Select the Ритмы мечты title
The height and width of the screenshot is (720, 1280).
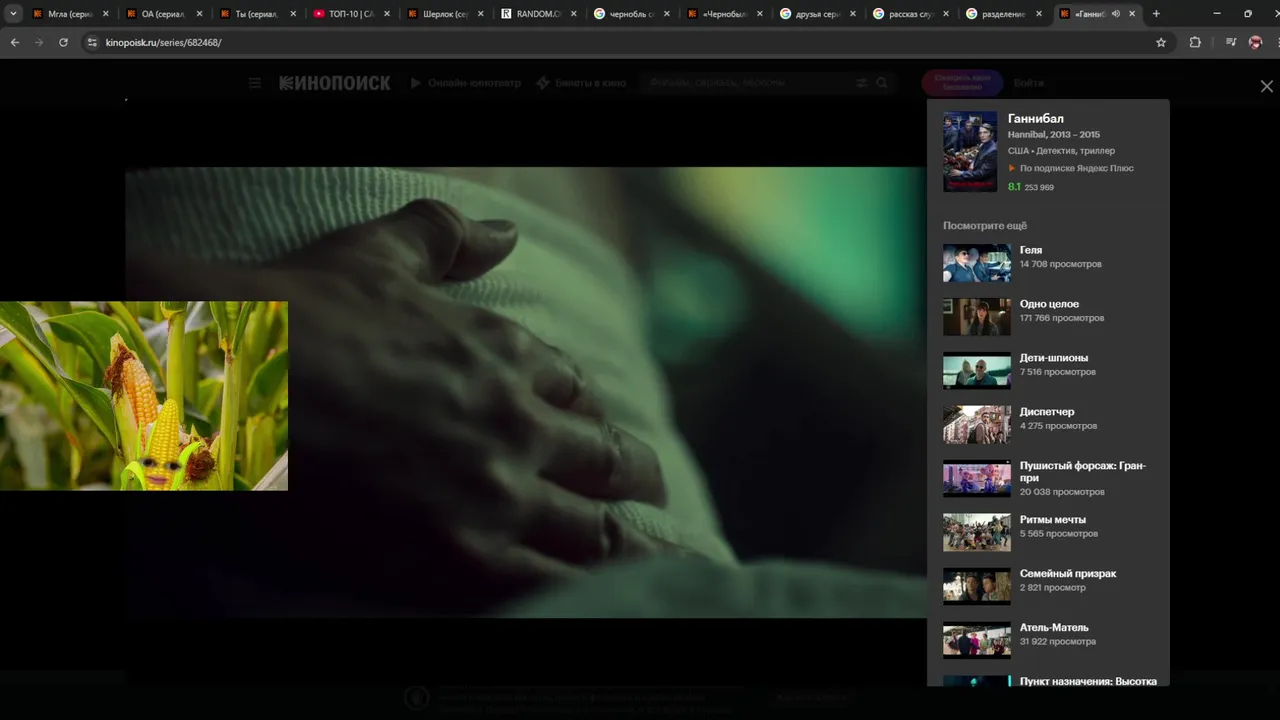click(1053, 520)
